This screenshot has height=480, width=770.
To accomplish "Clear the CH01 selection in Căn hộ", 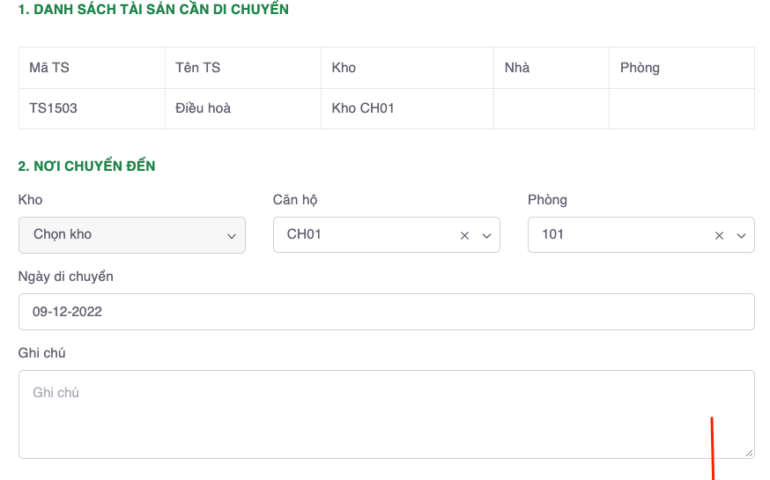I will [464, 236].
